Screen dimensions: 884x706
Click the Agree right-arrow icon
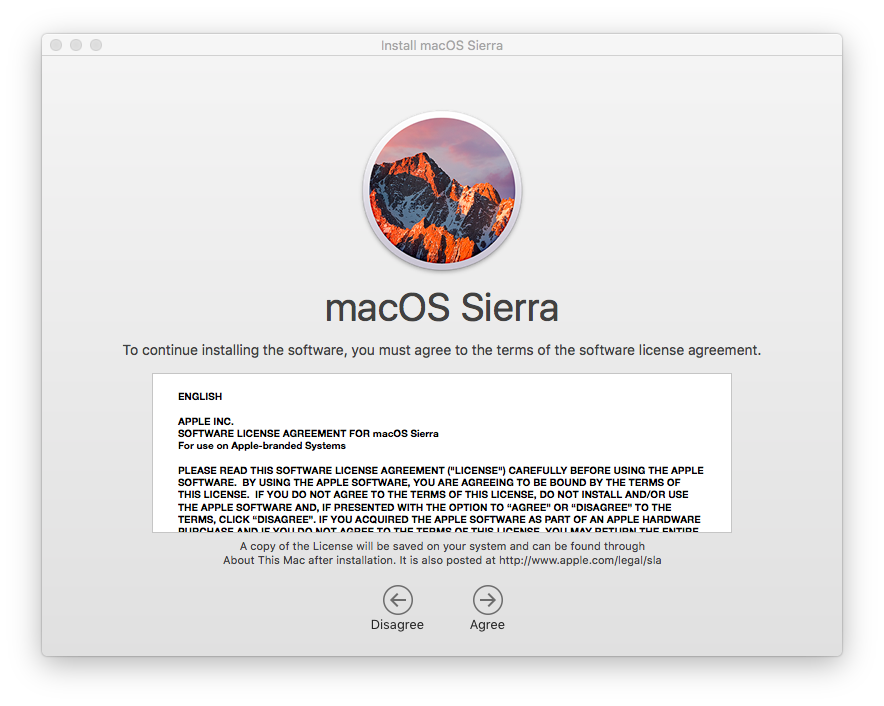(488, 599)
